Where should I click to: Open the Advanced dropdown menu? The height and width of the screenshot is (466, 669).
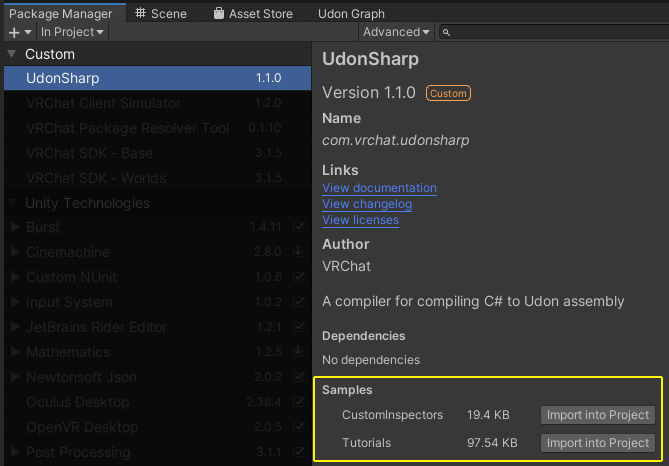(397, 33)
